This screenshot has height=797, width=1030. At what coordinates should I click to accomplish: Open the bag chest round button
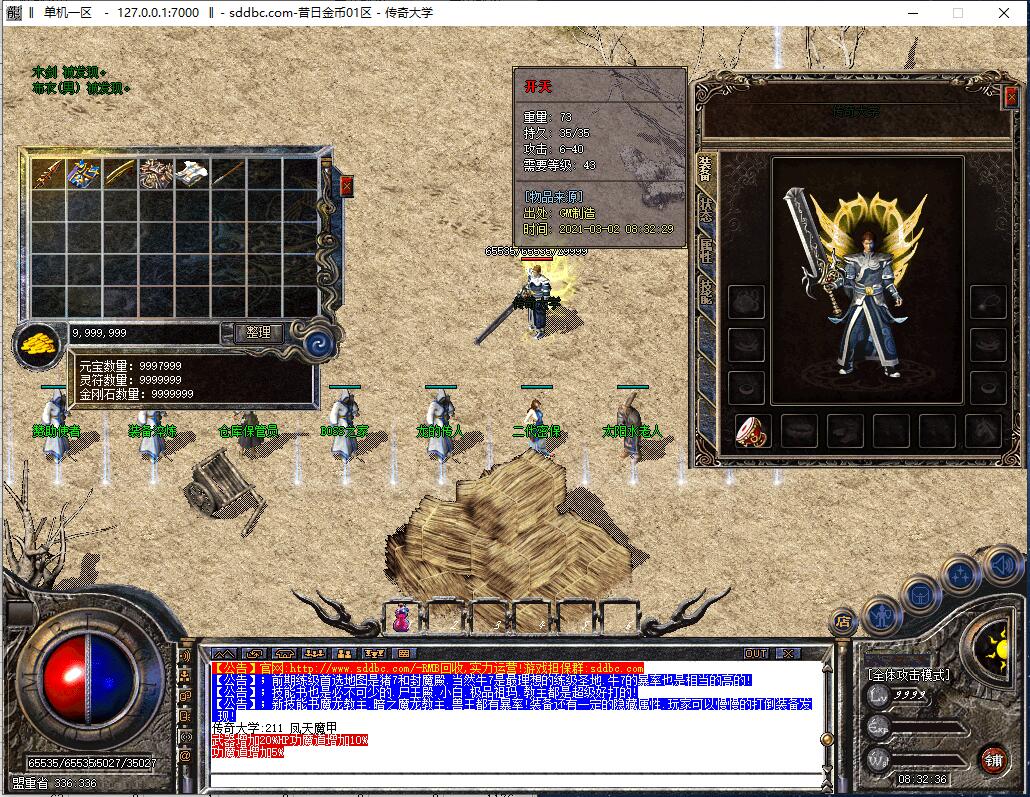coord(920,596)
